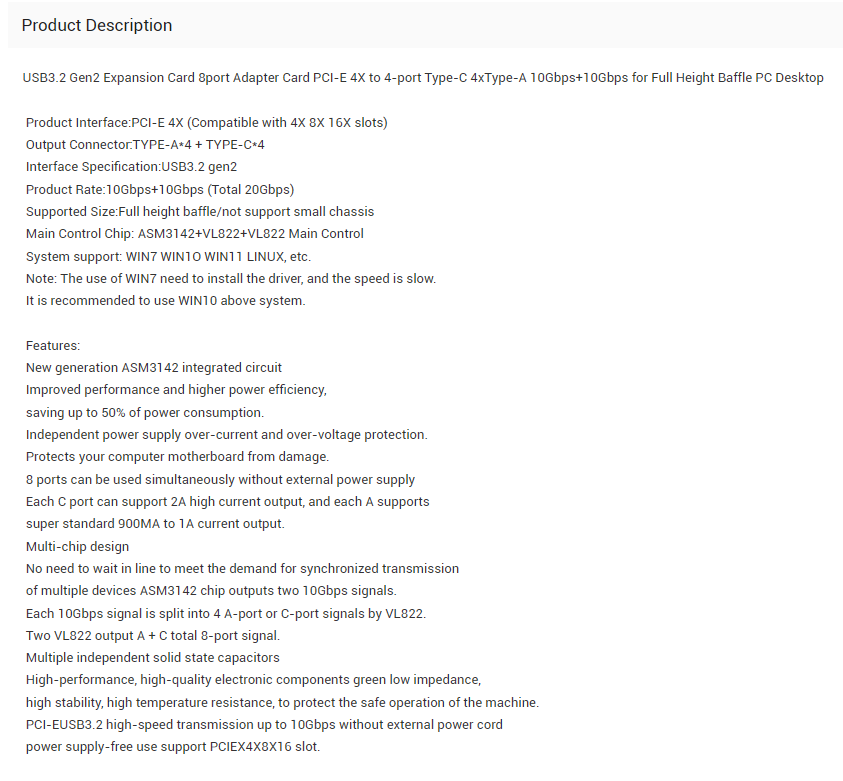Click the Main Control Chip ASM3142 line

(x=195, y=234)
